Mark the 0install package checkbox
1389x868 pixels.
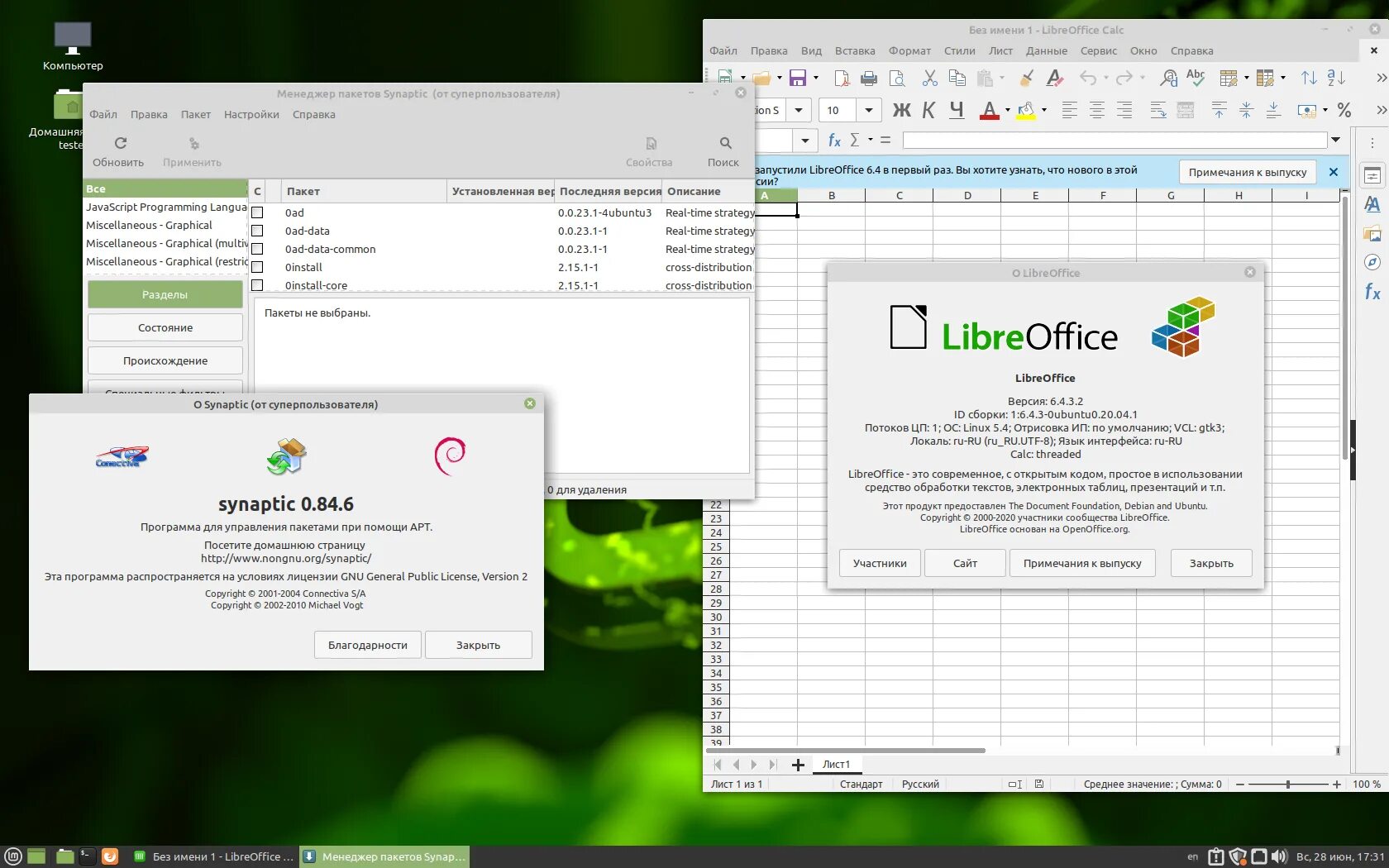pos(257,267)
